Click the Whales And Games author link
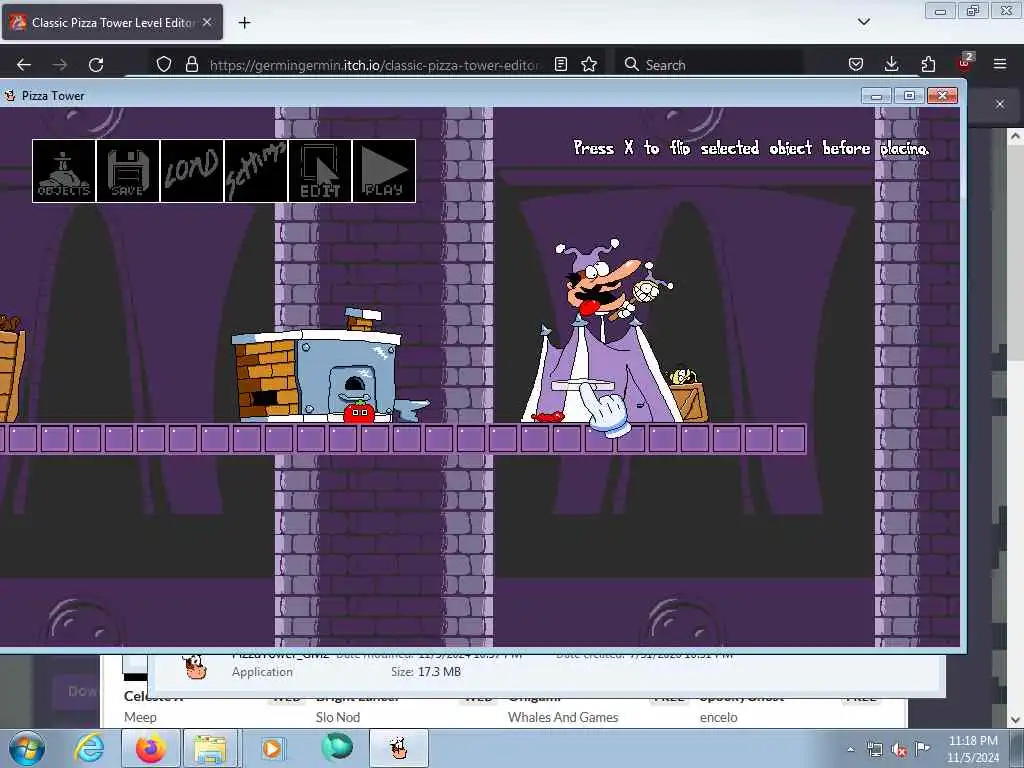Viewport: 1024px width, 768px height. 563,717
